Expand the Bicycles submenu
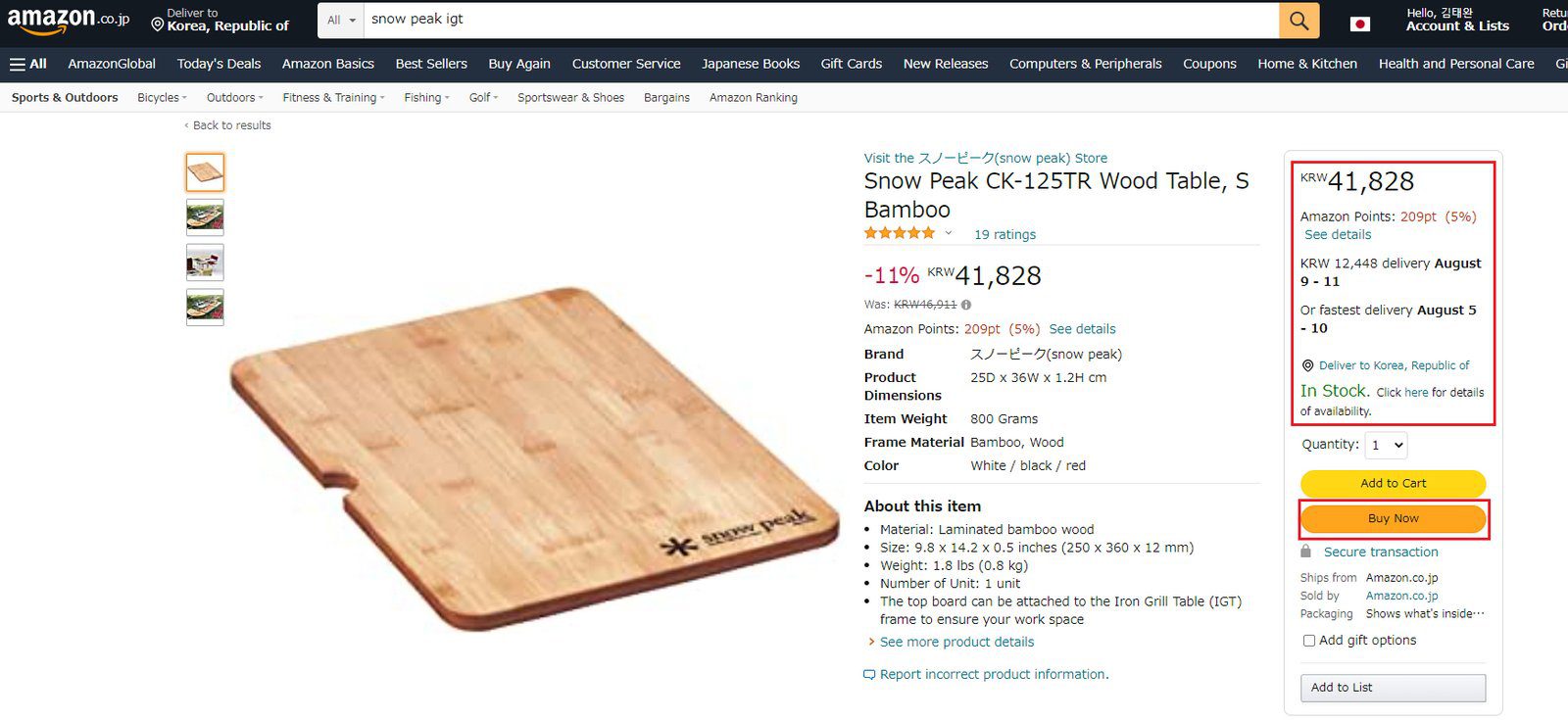Viewport: 1568px width, 720px height. pyautogui.click(x=162, y=98)
